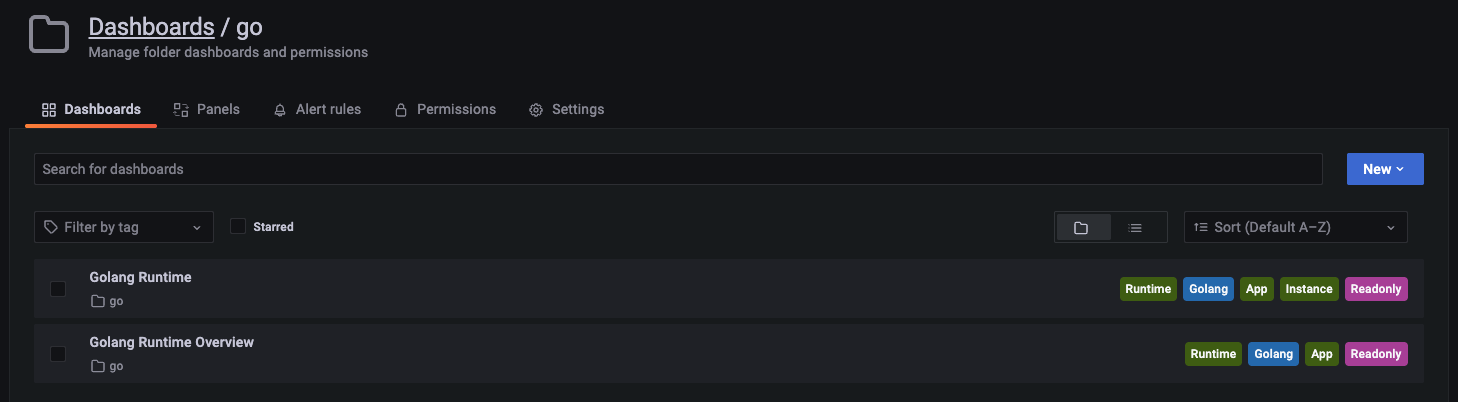Open the New button dropdown menu
The image size is (1458, 402).
pyautogui.click(x=1384, y=169)
